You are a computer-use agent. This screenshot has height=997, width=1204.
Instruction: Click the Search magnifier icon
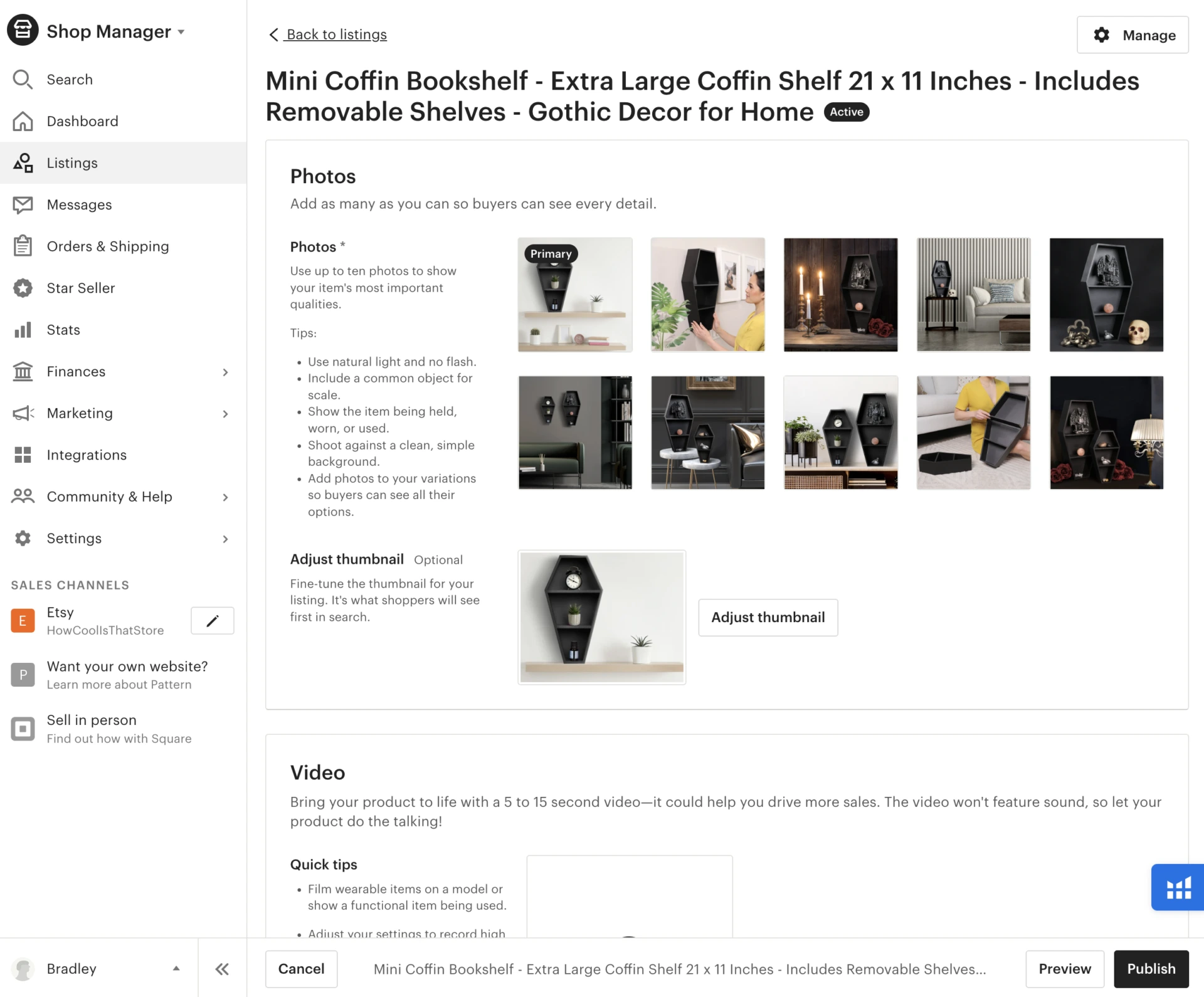pos(23,80)
